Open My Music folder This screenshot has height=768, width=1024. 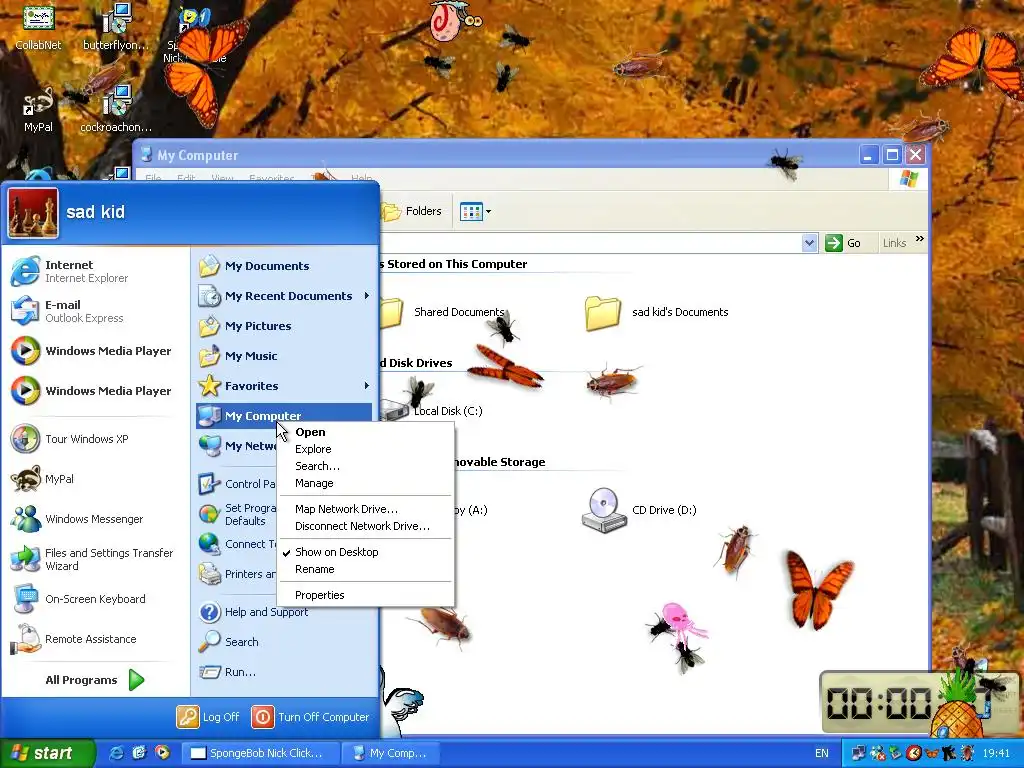click(284, 356)
